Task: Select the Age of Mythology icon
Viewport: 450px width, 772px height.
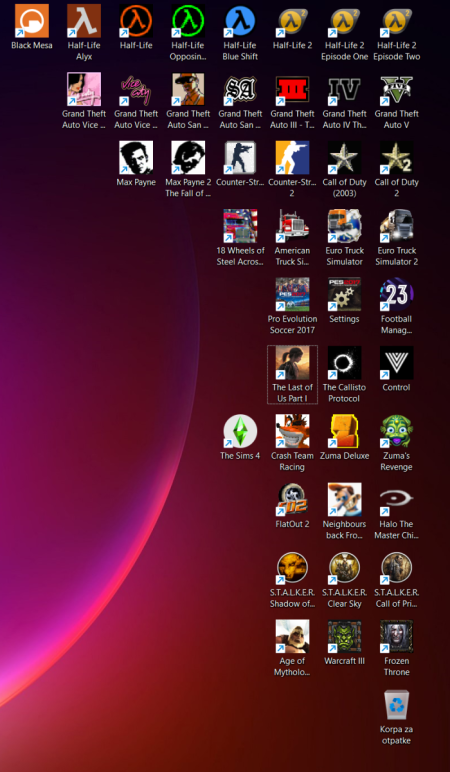Action: (x=292, y=637)
